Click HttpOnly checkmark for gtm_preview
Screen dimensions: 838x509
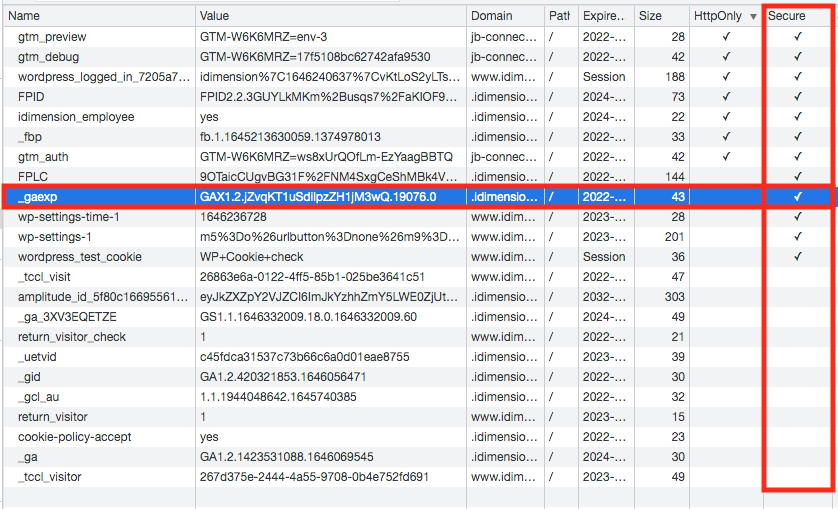(x=726, y=37)
